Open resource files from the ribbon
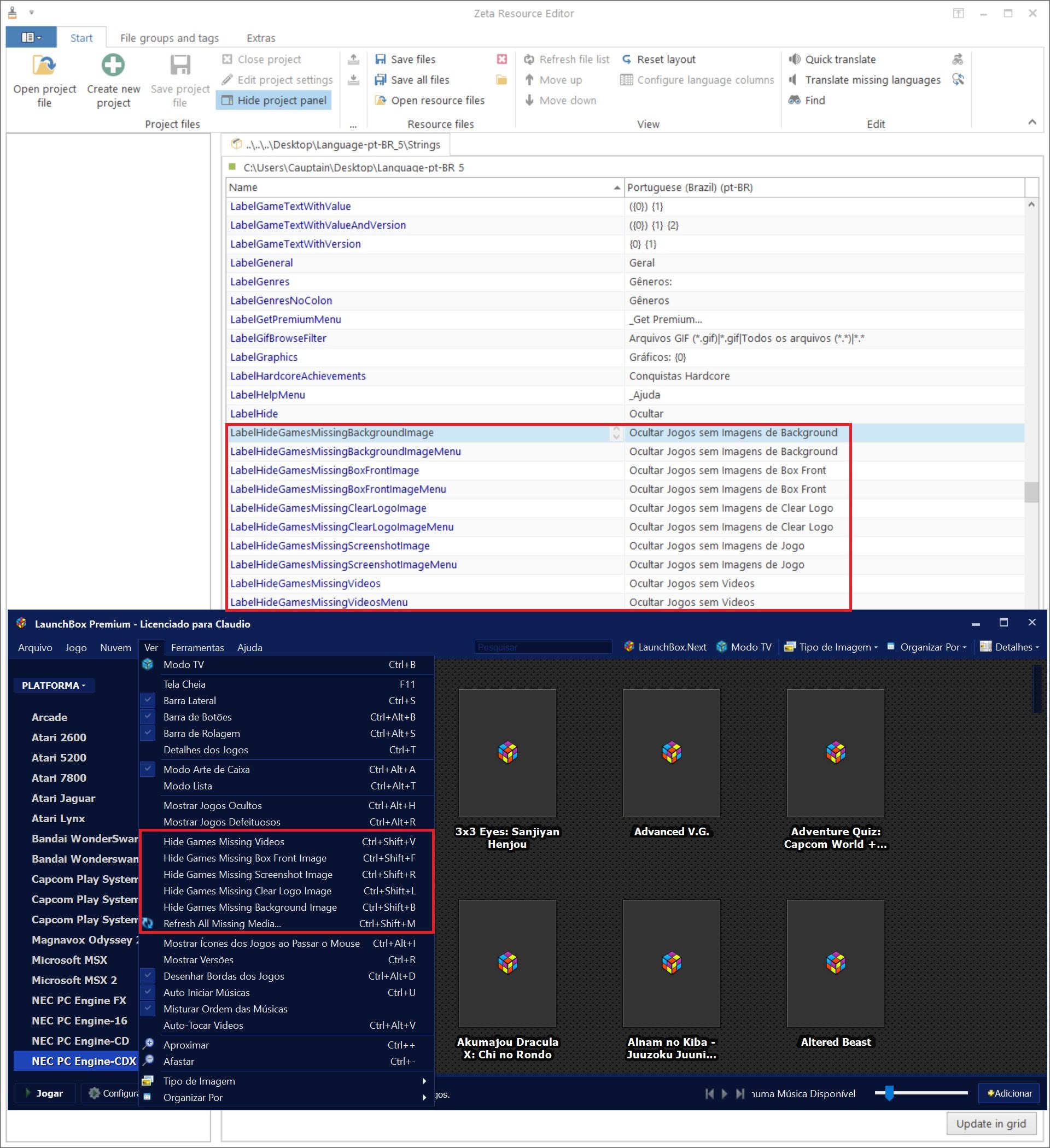This screenshot has height=1148, width=1050. pyautogui.click(x=430, y=100)
